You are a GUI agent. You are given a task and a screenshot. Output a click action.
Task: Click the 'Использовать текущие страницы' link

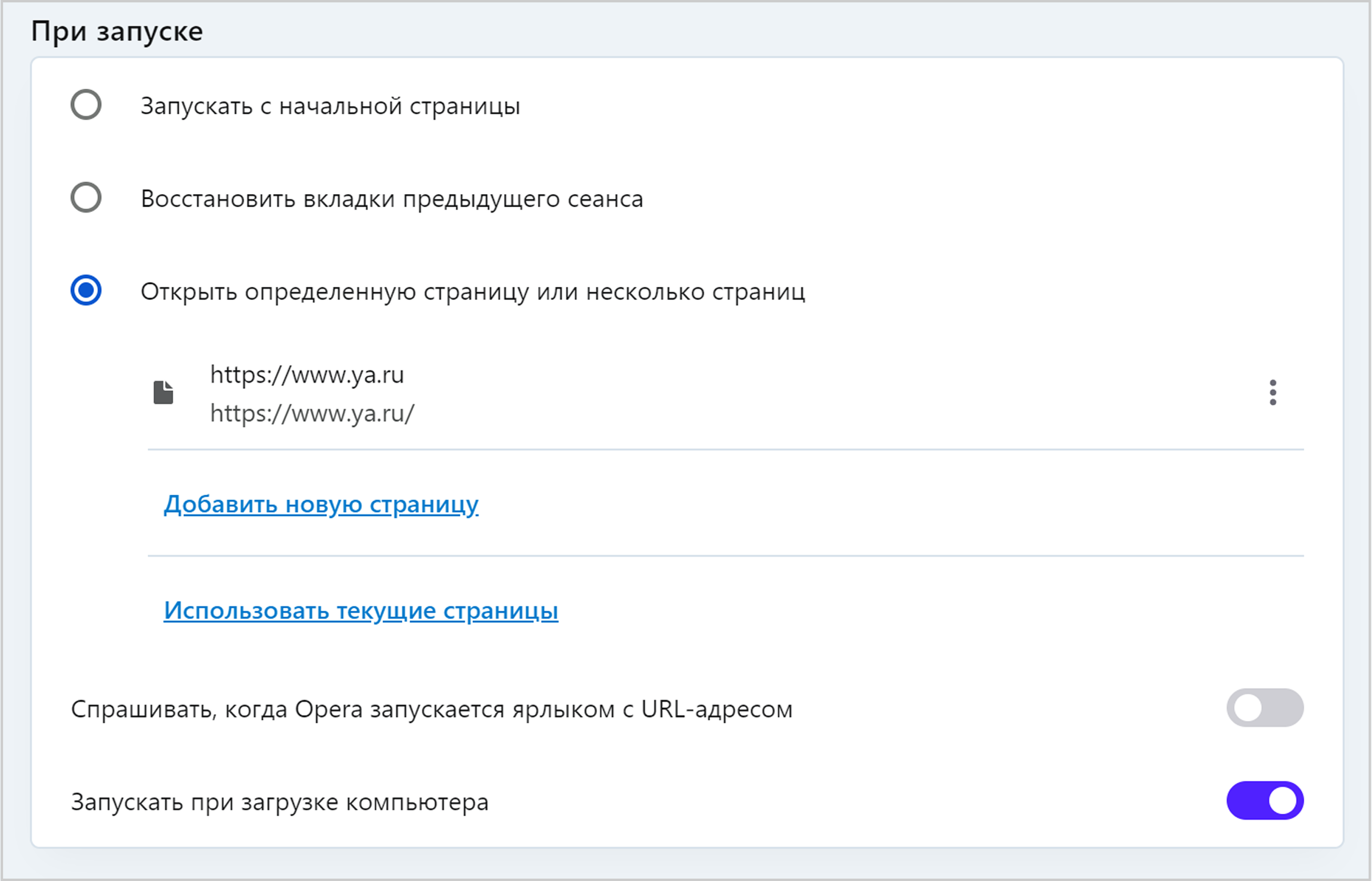coord(361,611)
